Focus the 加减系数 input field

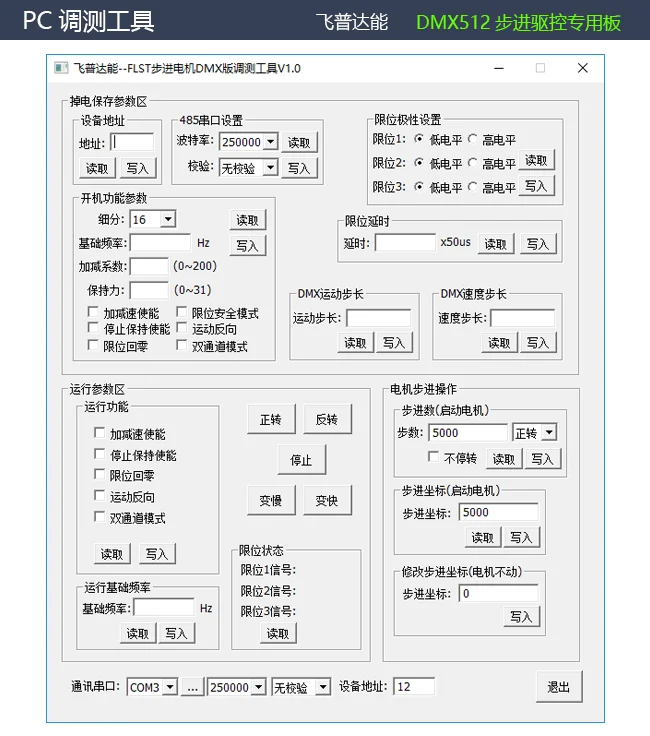tap(149, 266)
